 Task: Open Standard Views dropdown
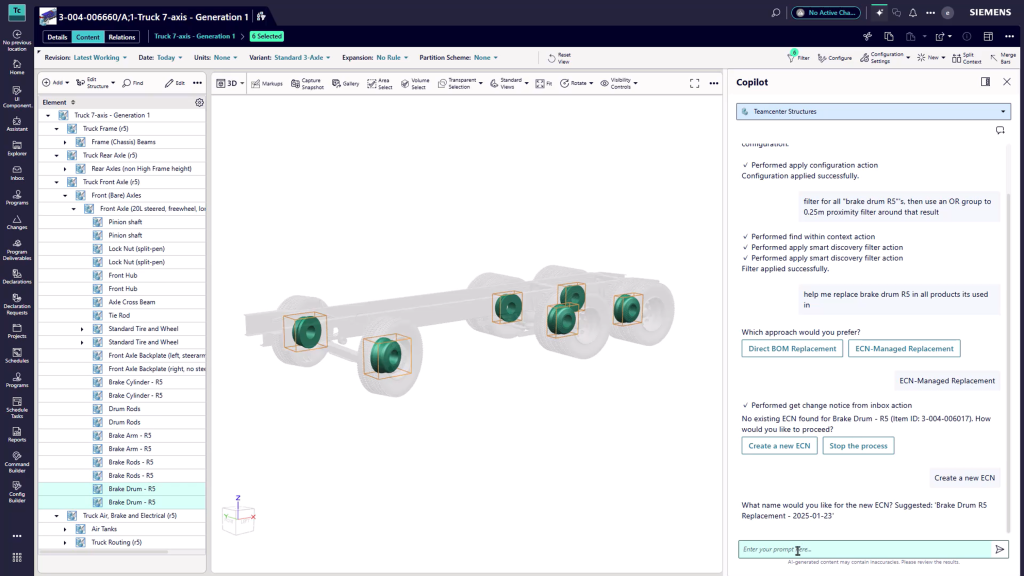[x=509, y=84]
